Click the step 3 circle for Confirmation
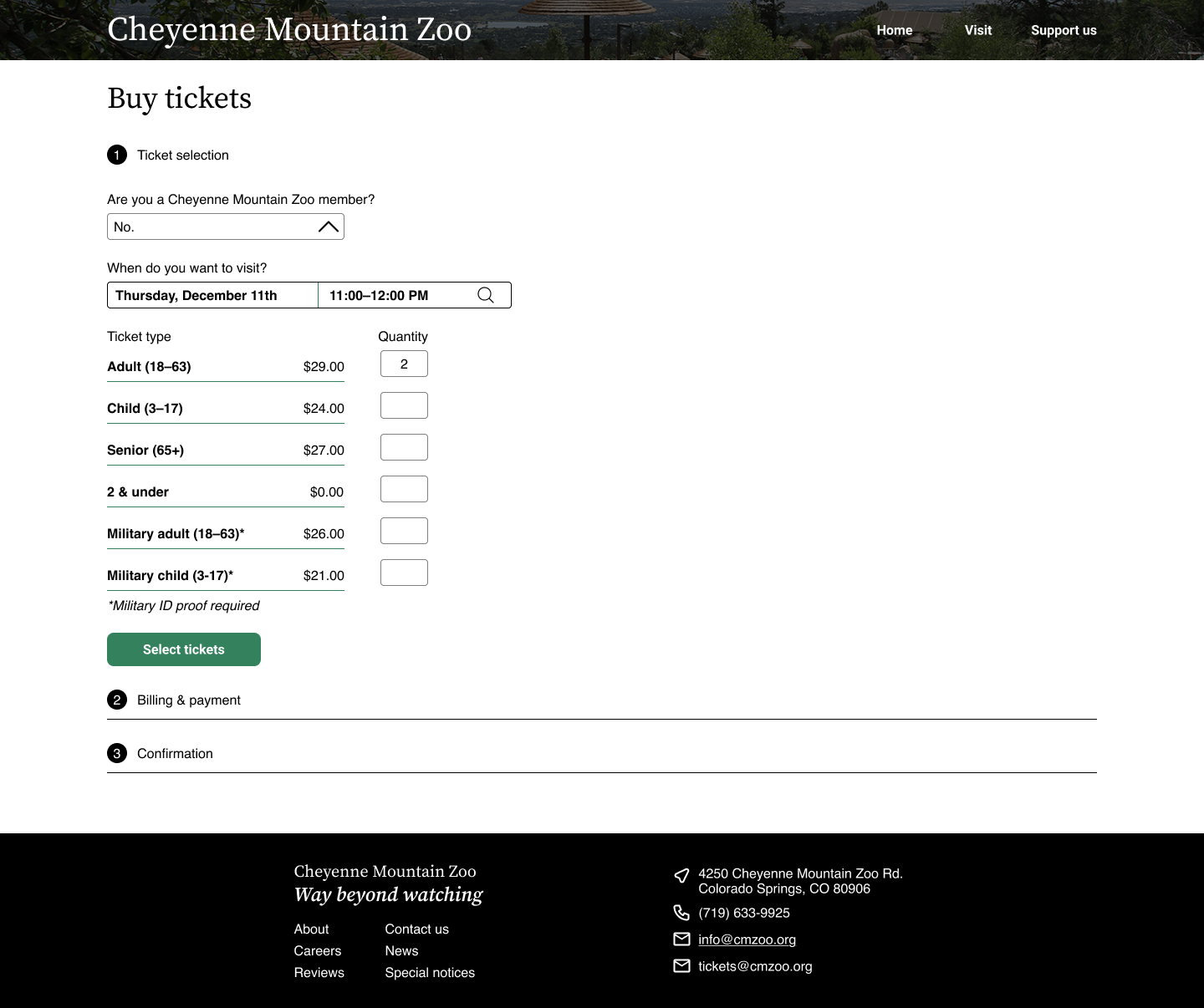Screen dimensions: 1204x1008 tap(117, 753)
